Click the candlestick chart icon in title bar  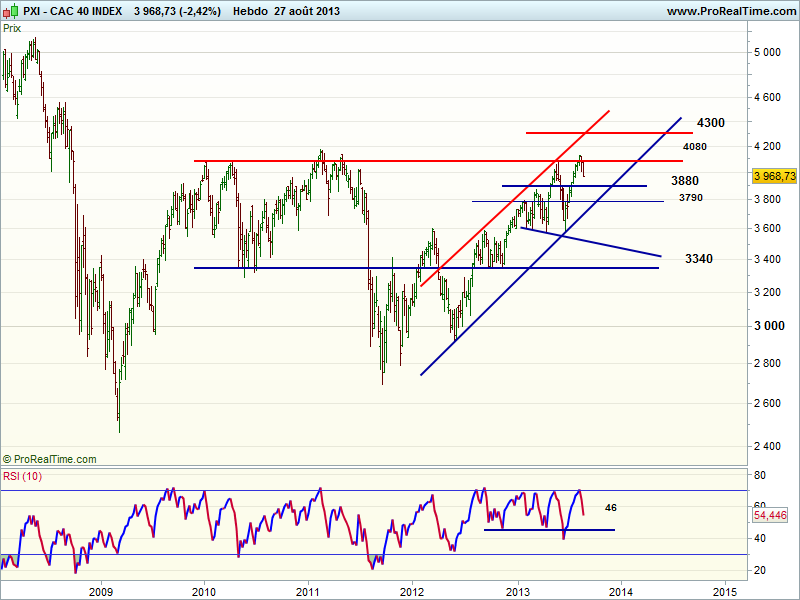tap(10, 11)
